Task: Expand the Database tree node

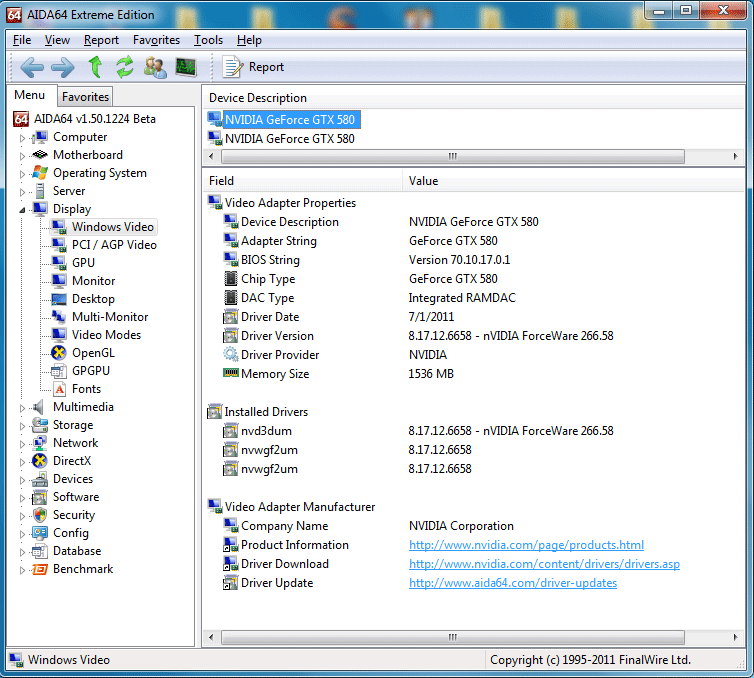Action: click(x=22, y=552)
